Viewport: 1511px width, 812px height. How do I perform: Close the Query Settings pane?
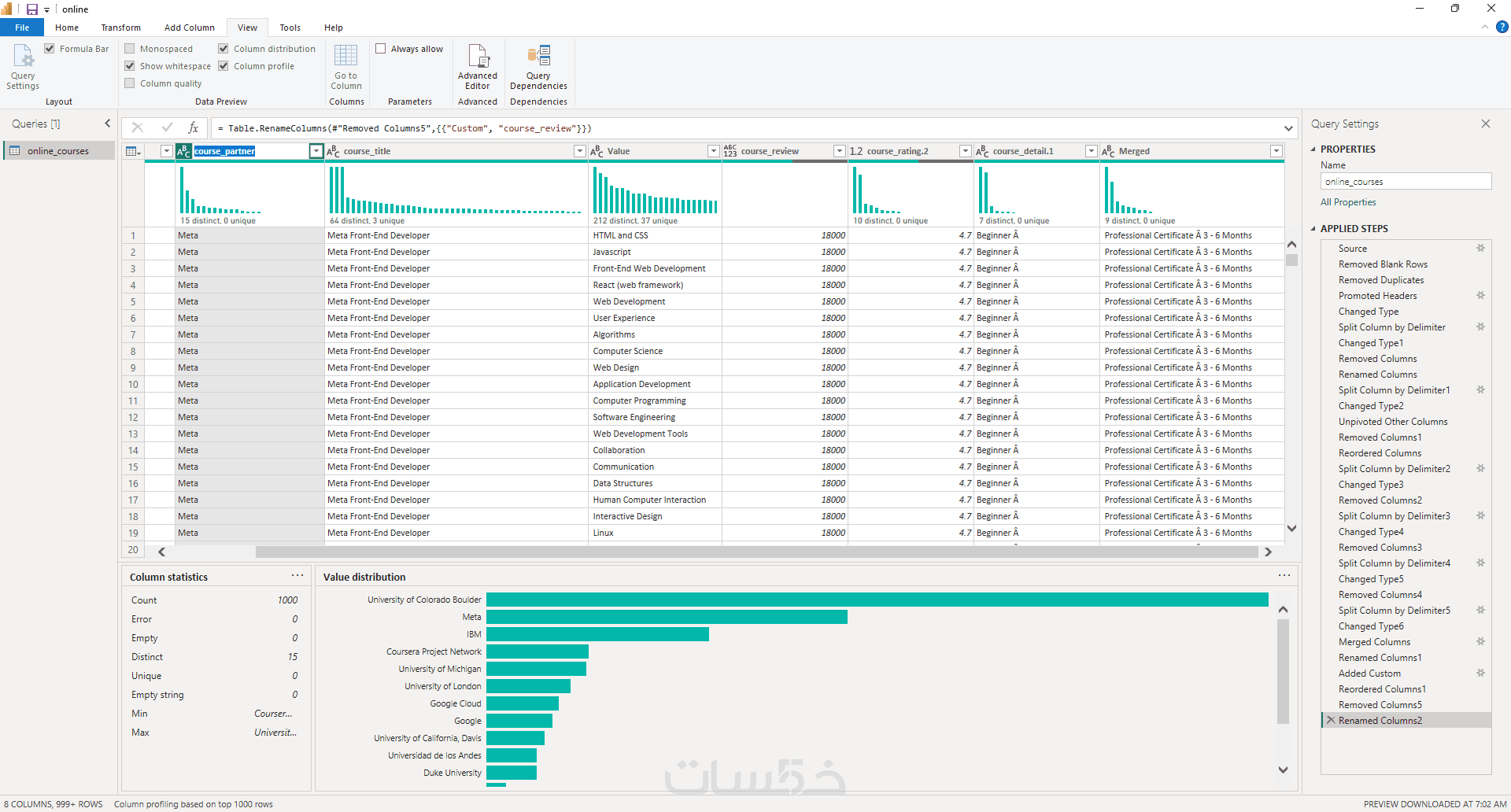(1486, 124)
